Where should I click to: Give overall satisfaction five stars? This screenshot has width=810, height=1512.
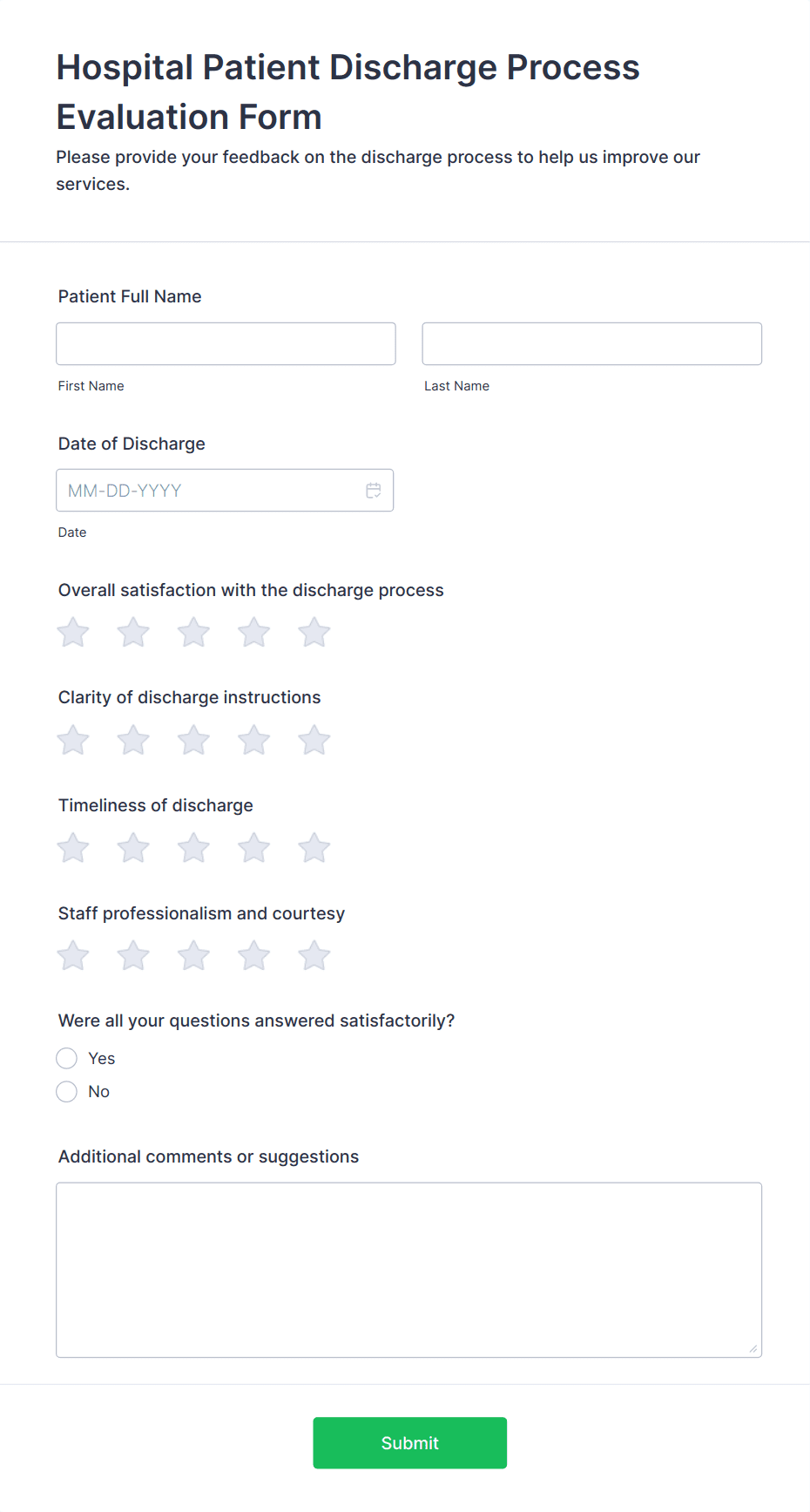tap(314, 633)
